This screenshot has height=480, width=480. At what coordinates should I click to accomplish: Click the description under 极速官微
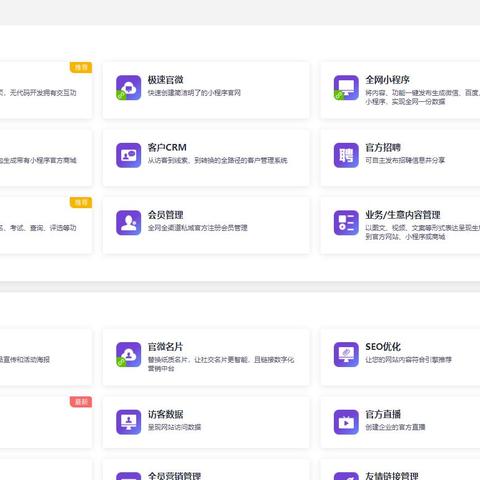[x=194, y=93]
